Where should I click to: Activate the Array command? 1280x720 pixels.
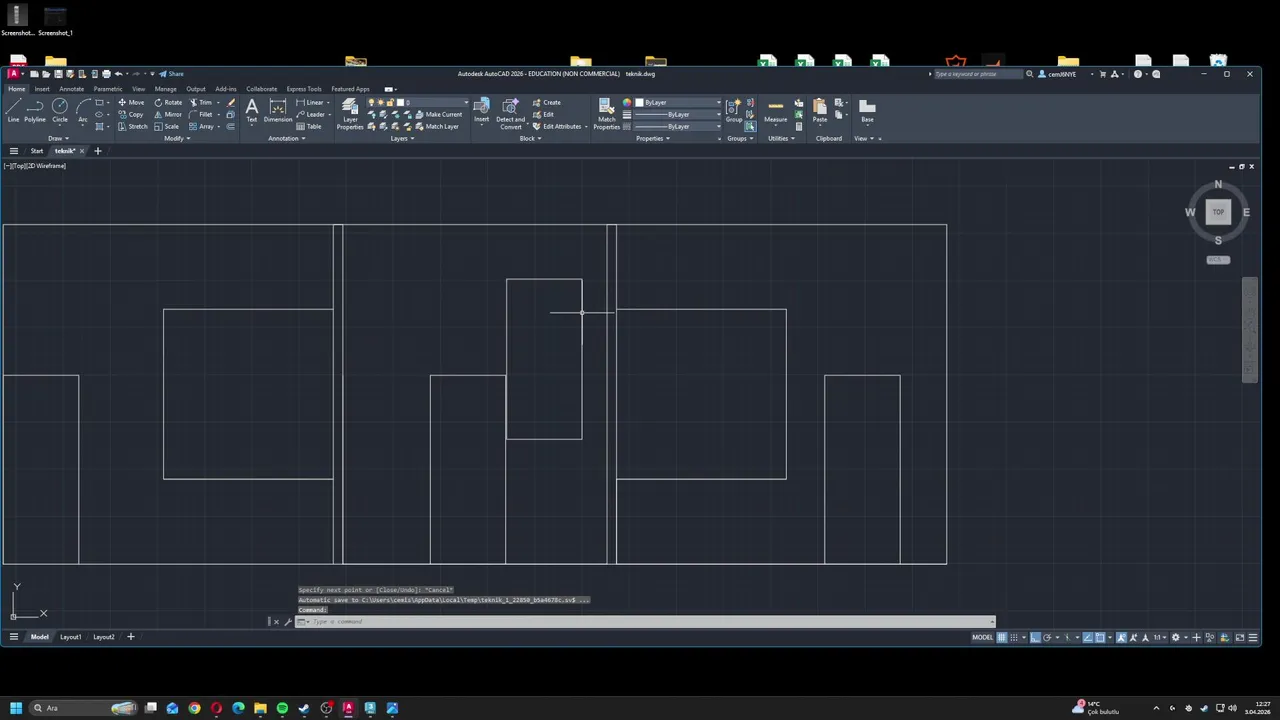[201, 126]
